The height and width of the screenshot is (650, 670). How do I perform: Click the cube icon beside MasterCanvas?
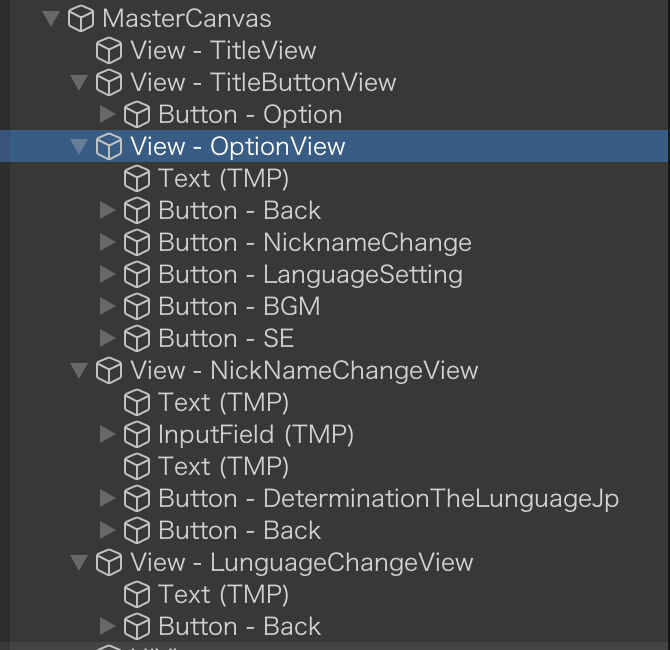click(x=81, y=19)
